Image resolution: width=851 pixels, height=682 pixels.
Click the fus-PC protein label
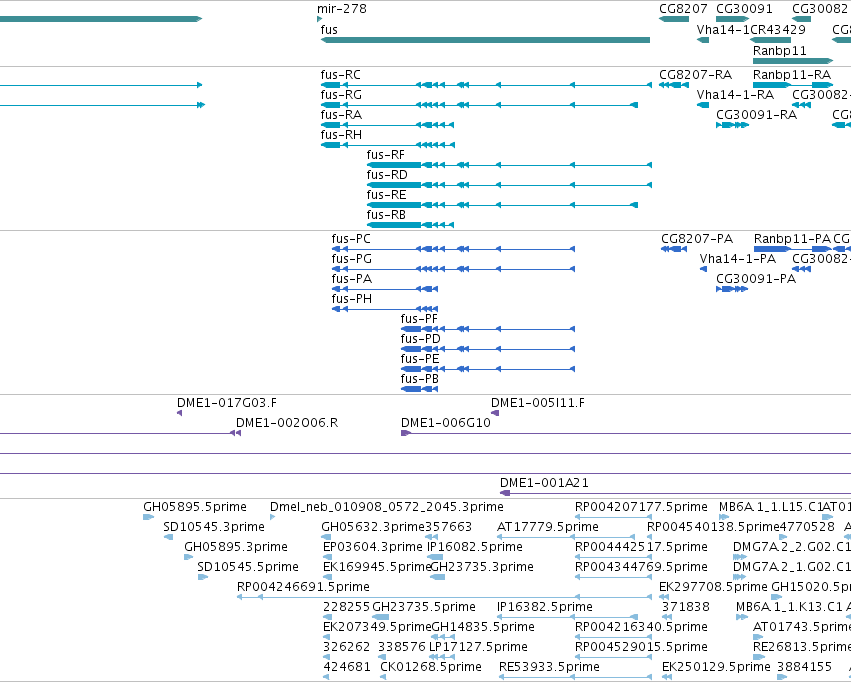351,239
